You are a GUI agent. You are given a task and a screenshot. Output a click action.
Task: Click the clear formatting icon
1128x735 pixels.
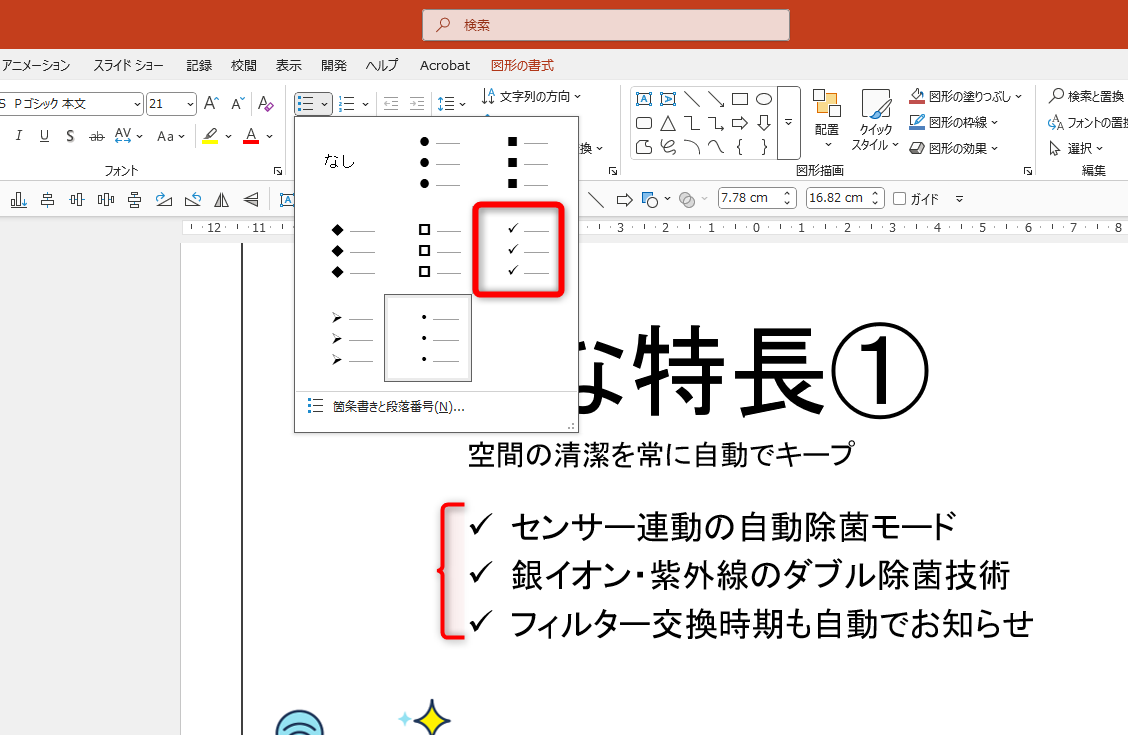coord(265,103)
